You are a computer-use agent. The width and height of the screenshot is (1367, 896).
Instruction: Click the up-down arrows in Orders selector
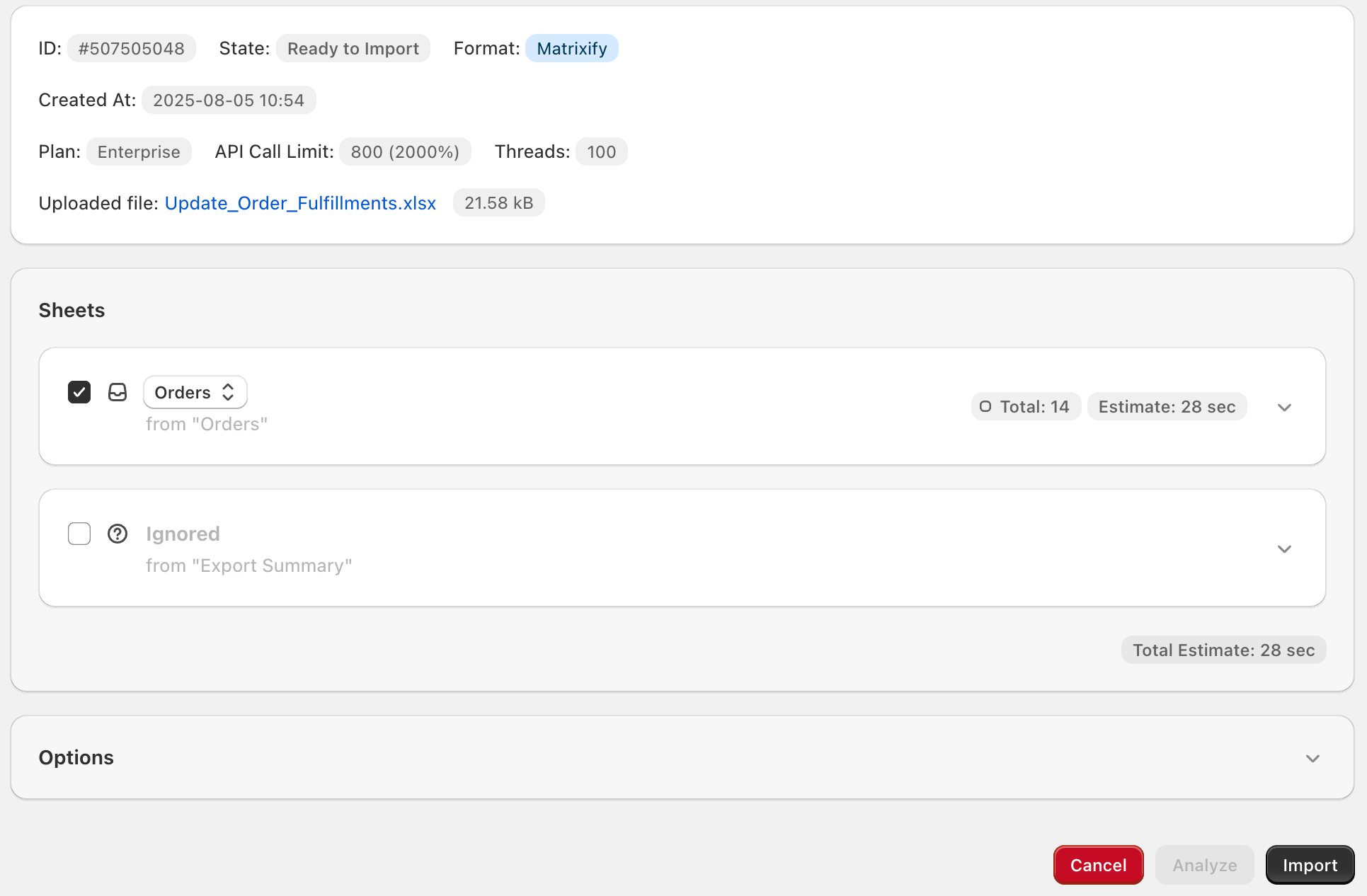(x=228, y=392)
